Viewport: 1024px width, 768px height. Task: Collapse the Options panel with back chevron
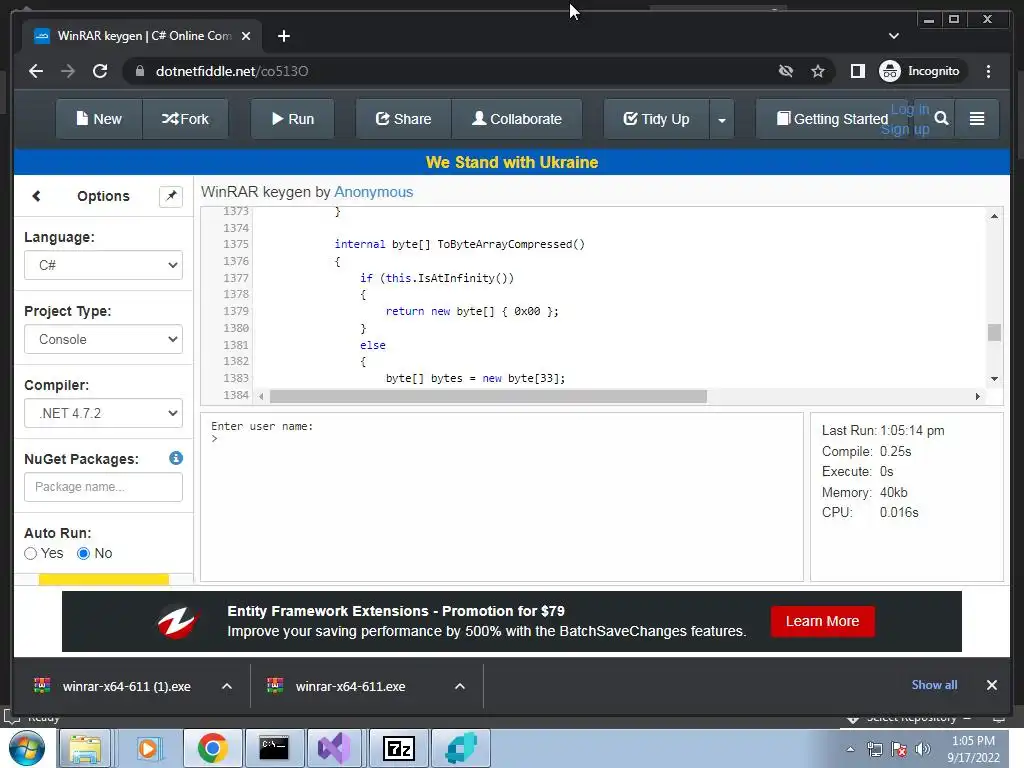[x=37, y=196]
